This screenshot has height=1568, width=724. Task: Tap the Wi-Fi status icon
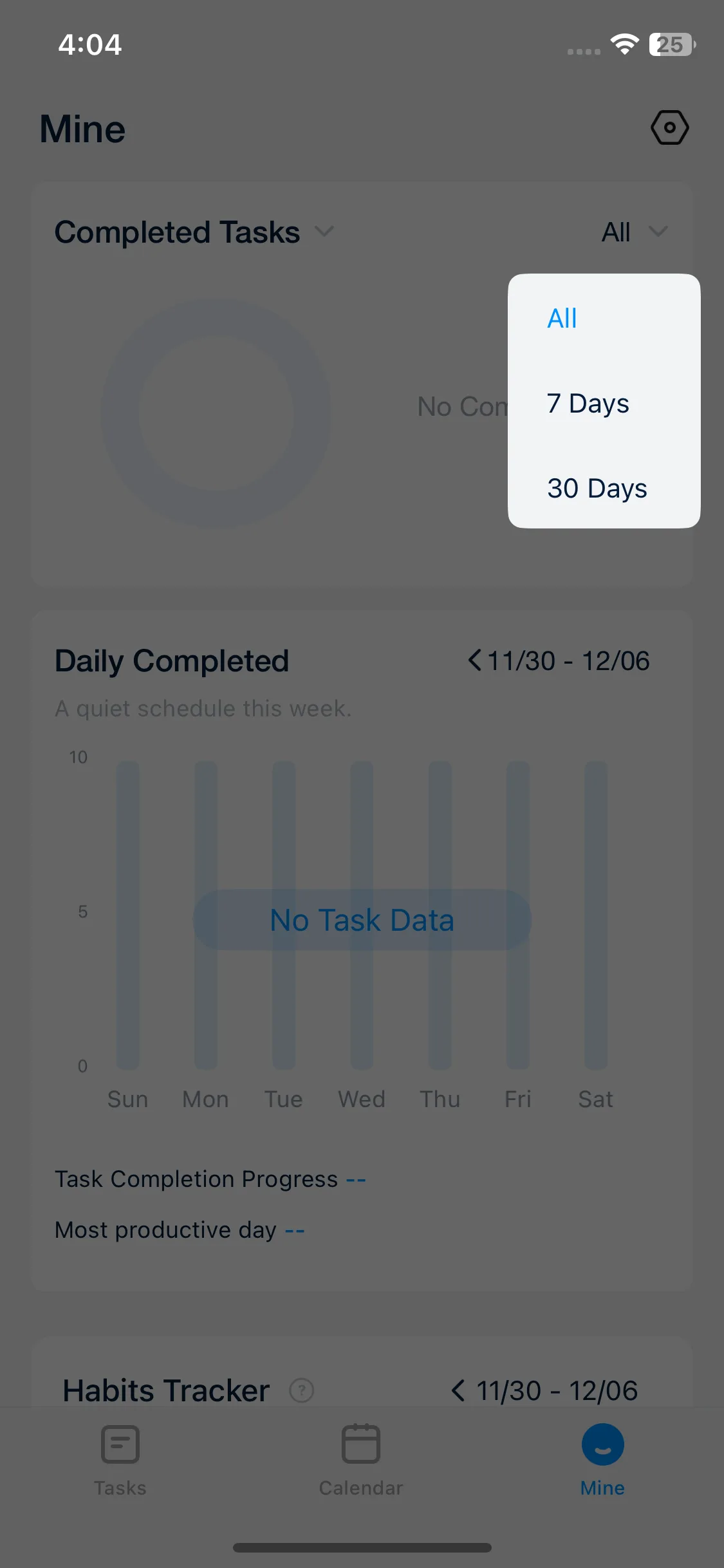click(x=624, y=44)
